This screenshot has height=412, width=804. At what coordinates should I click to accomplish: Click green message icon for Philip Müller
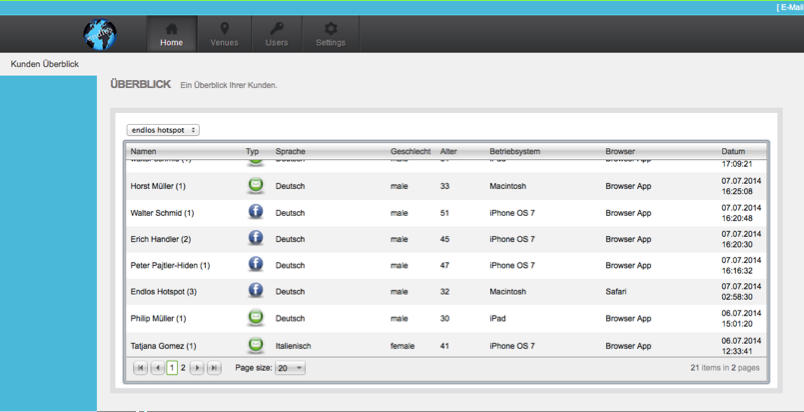tap(256, 318)
